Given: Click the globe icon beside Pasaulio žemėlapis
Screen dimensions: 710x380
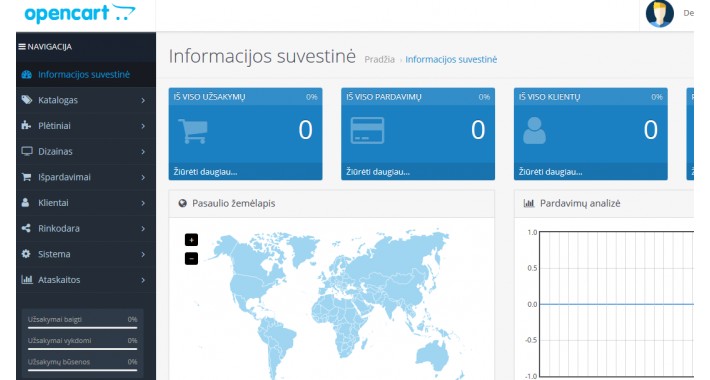Looking at the screenshot, I should [182, 203].
